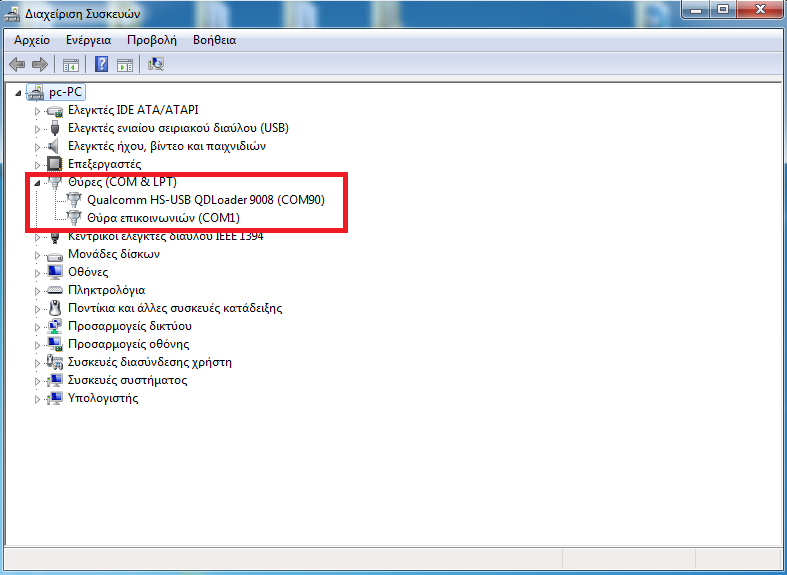Select Πληκτρολόγια label
Image resolution: width=787 pixels, height=575 pixels.
click(106, 290)
